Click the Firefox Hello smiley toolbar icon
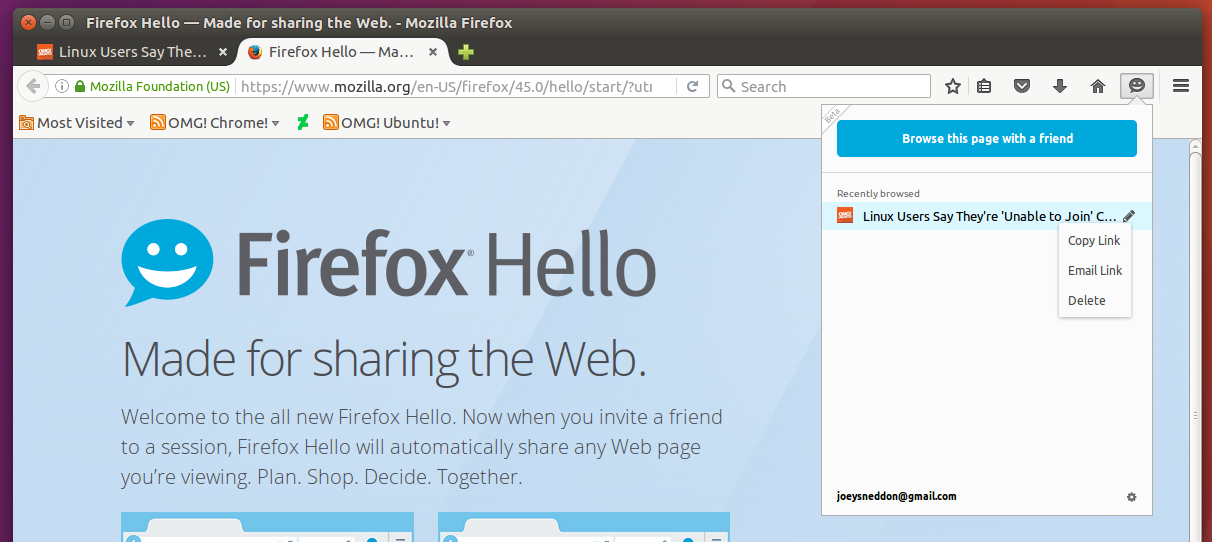The width and height of the screenshot is (1212, 542). 1136,86
